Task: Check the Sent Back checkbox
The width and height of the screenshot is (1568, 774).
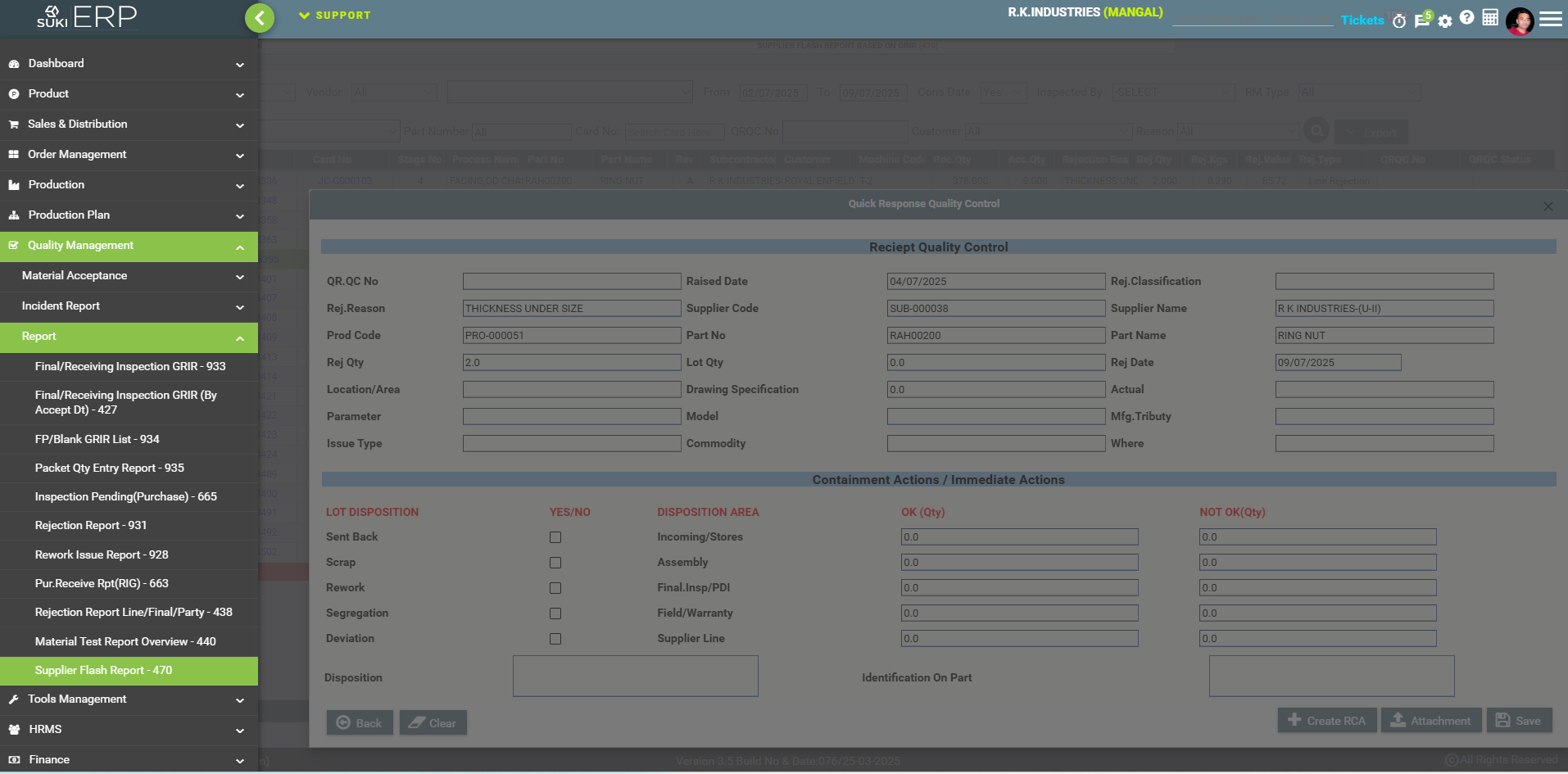Action: pyautogui.click(x=555, y=537)
